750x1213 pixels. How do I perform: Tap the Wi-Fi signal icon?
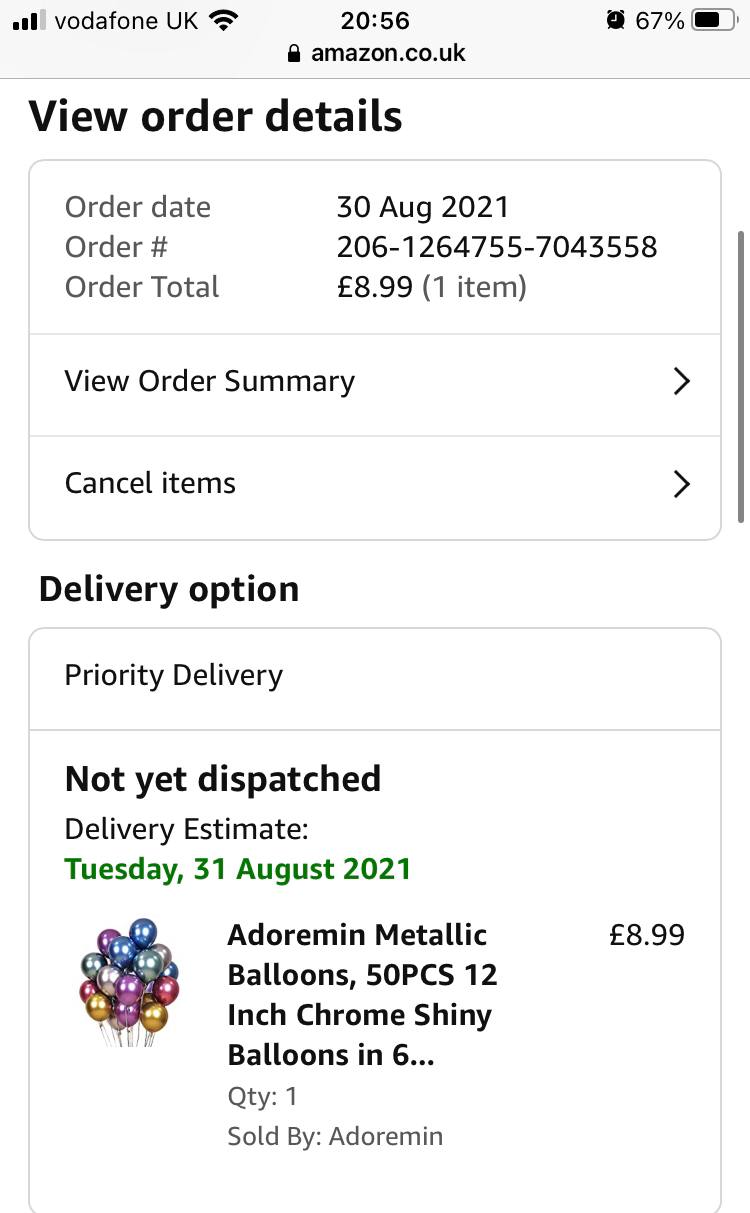(225, 20)
